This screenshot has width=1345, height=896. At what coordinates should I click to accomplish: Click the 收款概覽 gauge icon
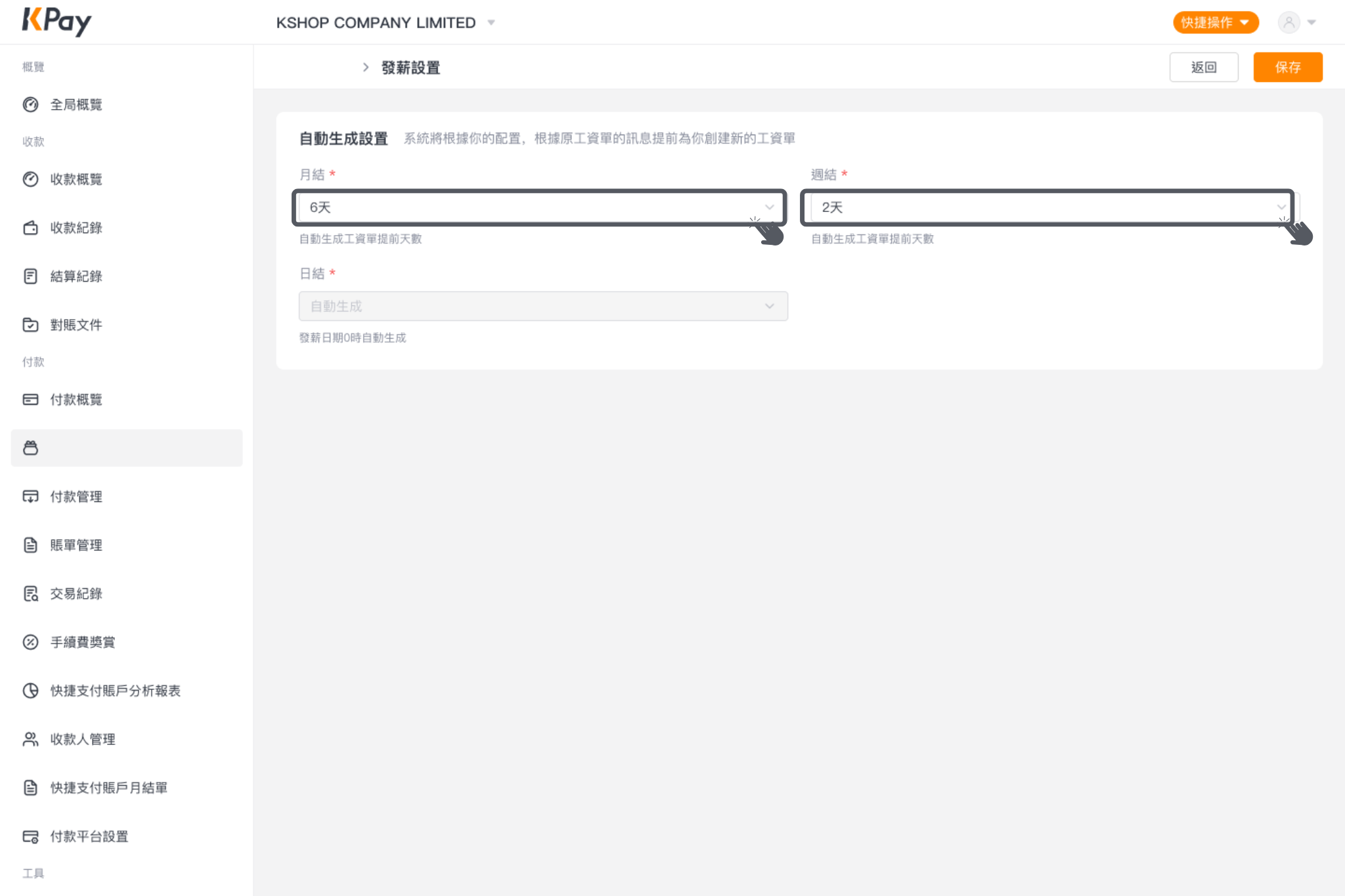30,179
